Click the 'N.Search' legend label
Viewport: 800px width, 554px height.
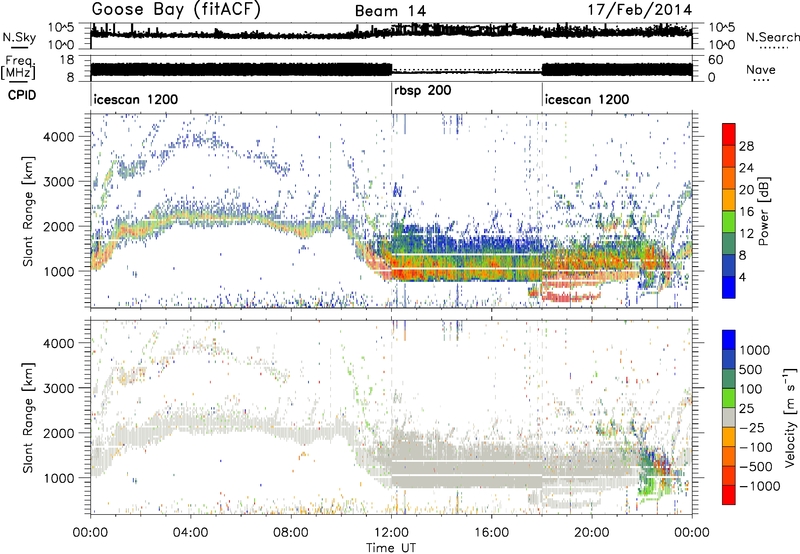click(x=773, y=37)
